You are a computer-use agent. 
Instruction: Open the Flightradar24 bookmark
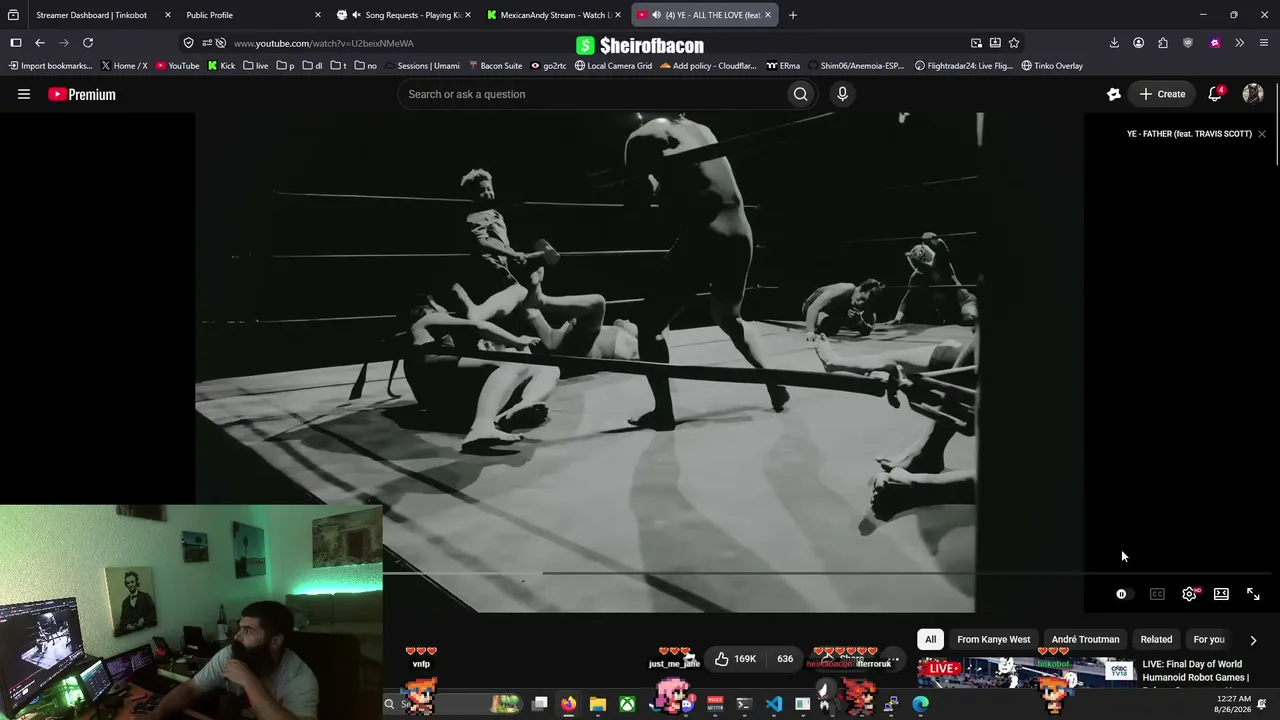pyautogui.click(x=964, y=66)
